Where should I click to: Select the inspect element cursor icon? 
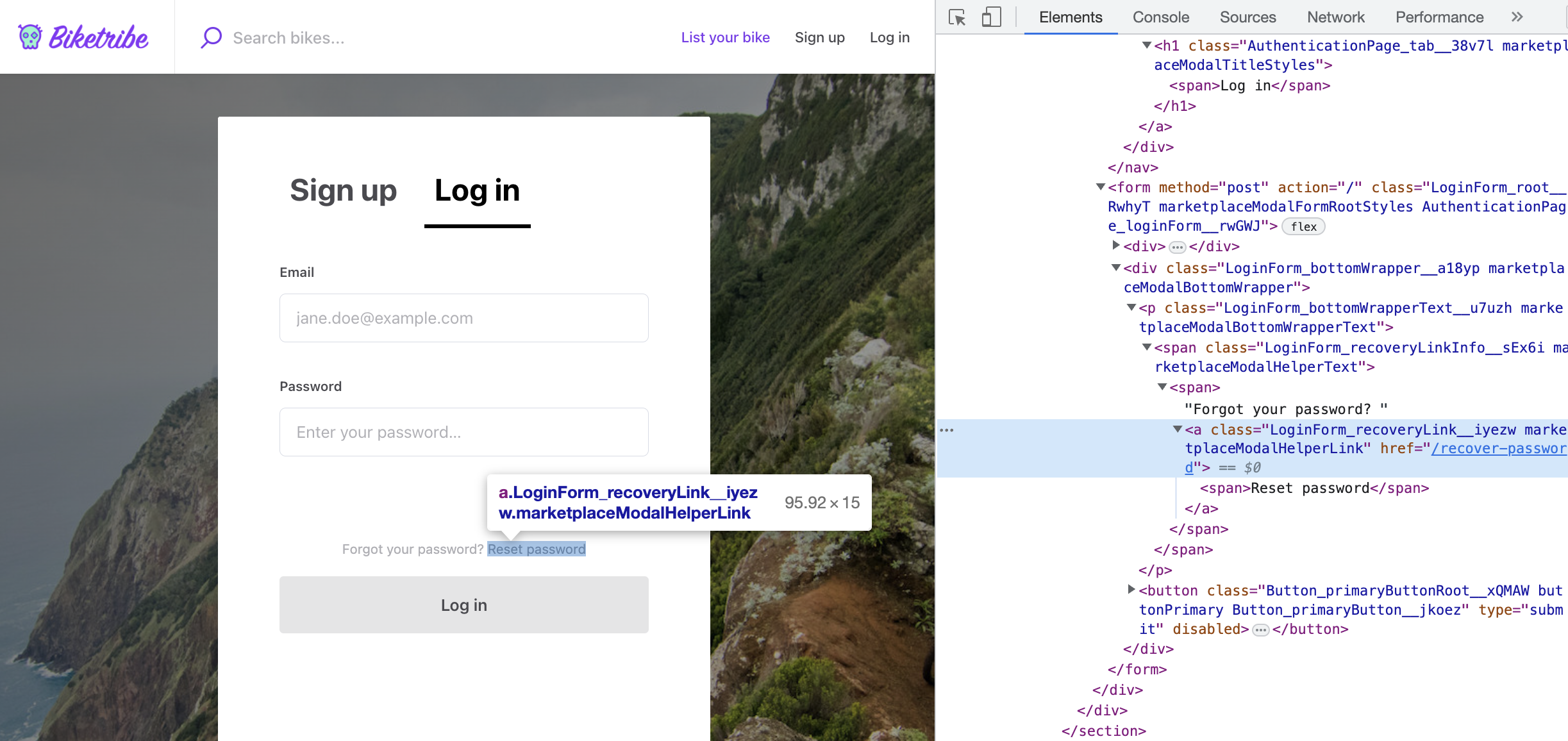click(956, 17)
